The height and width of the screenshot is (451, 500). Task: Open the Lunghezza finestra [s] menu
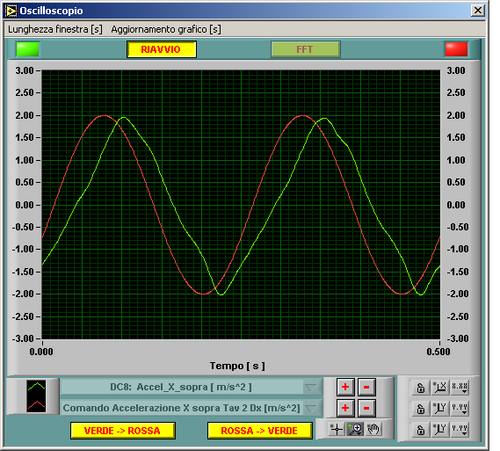pyautogui.click(x=55, y=29)
